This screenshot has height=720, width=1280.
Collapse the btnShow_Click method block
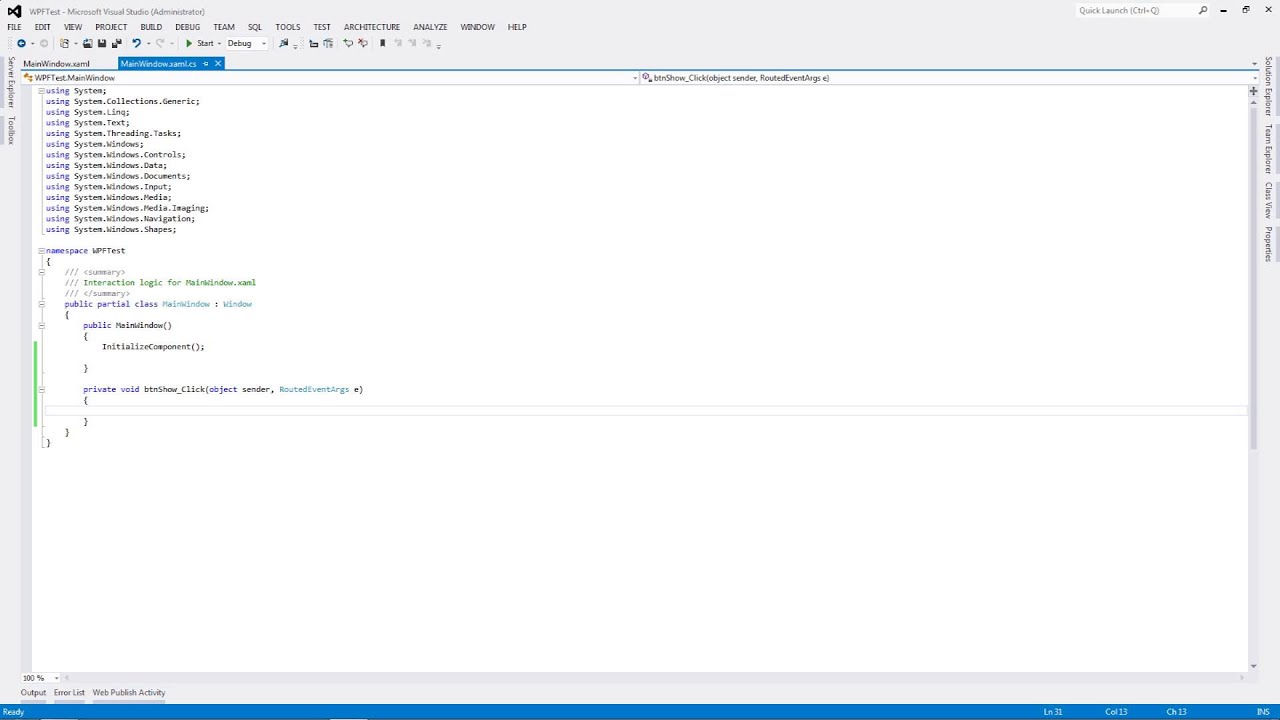tap(42, 389)
